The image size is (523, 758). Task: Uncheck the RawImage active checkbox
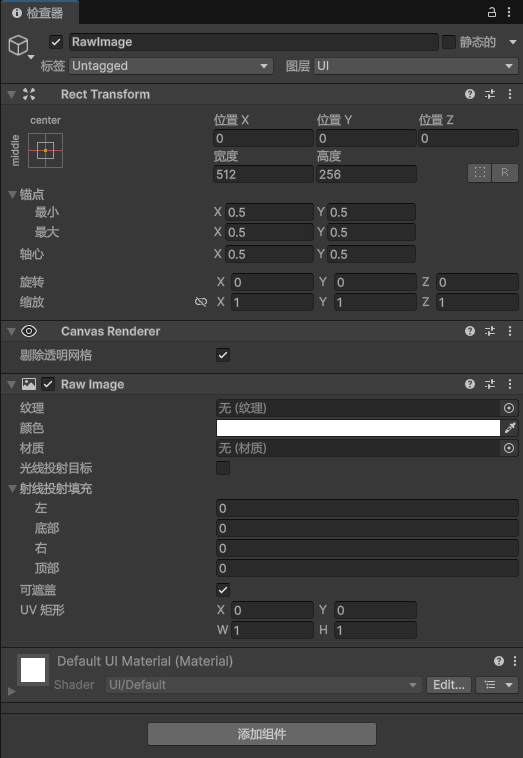pyautogui.click(x=56, y=42)
